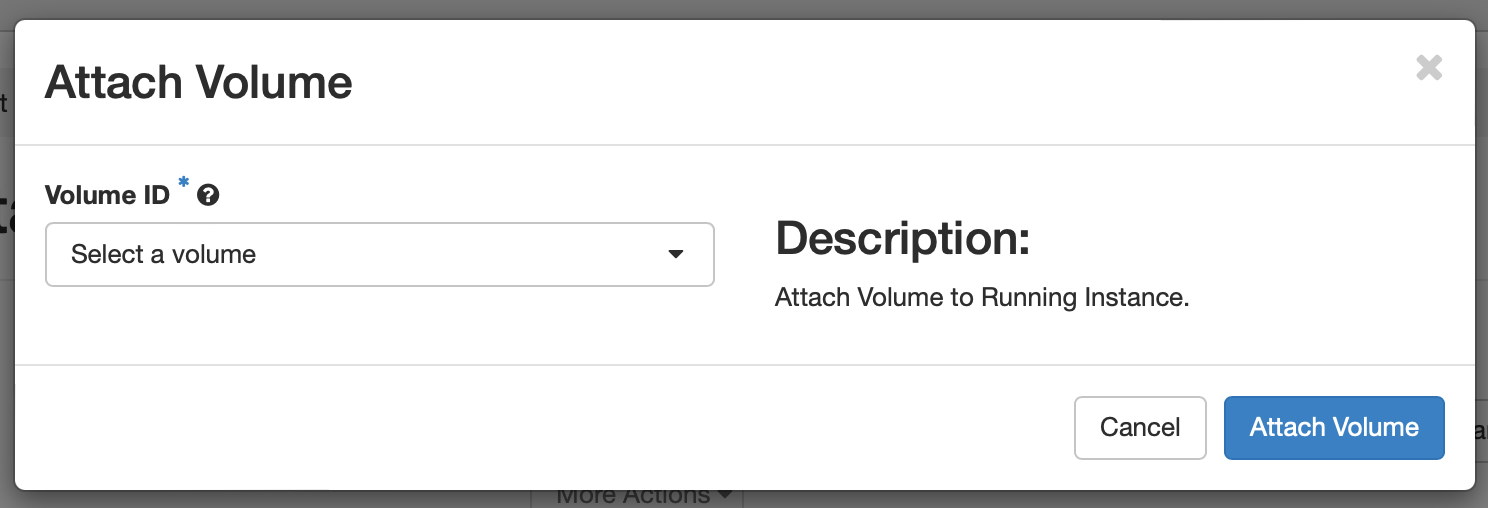1488x508 pixels.
Task: Click the caret arrow in volume selector
Action: pos(676,255)
